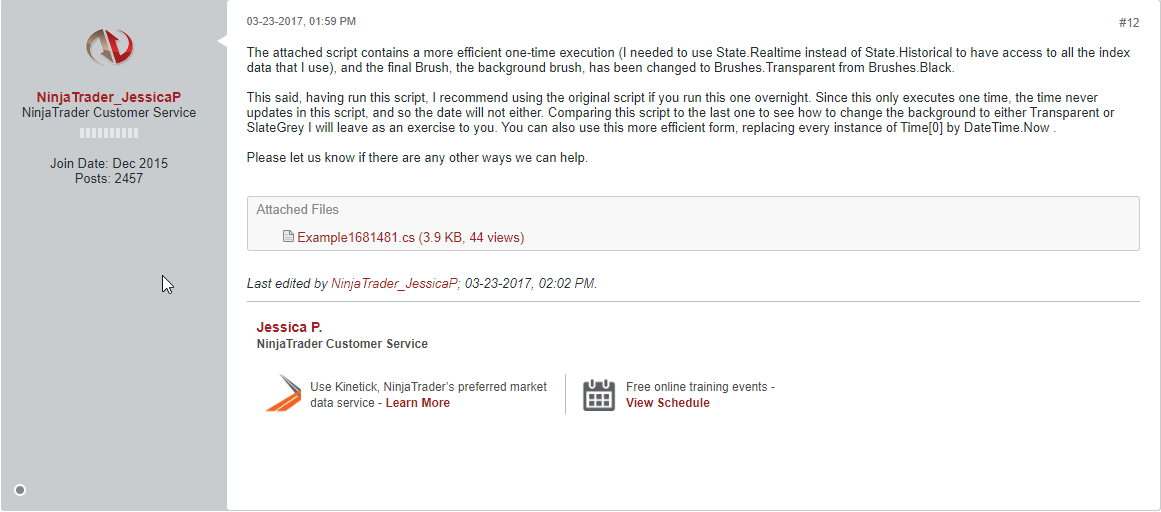
Task: Click the Kinetick preferred market data text
Action: (x=428, y=387)
